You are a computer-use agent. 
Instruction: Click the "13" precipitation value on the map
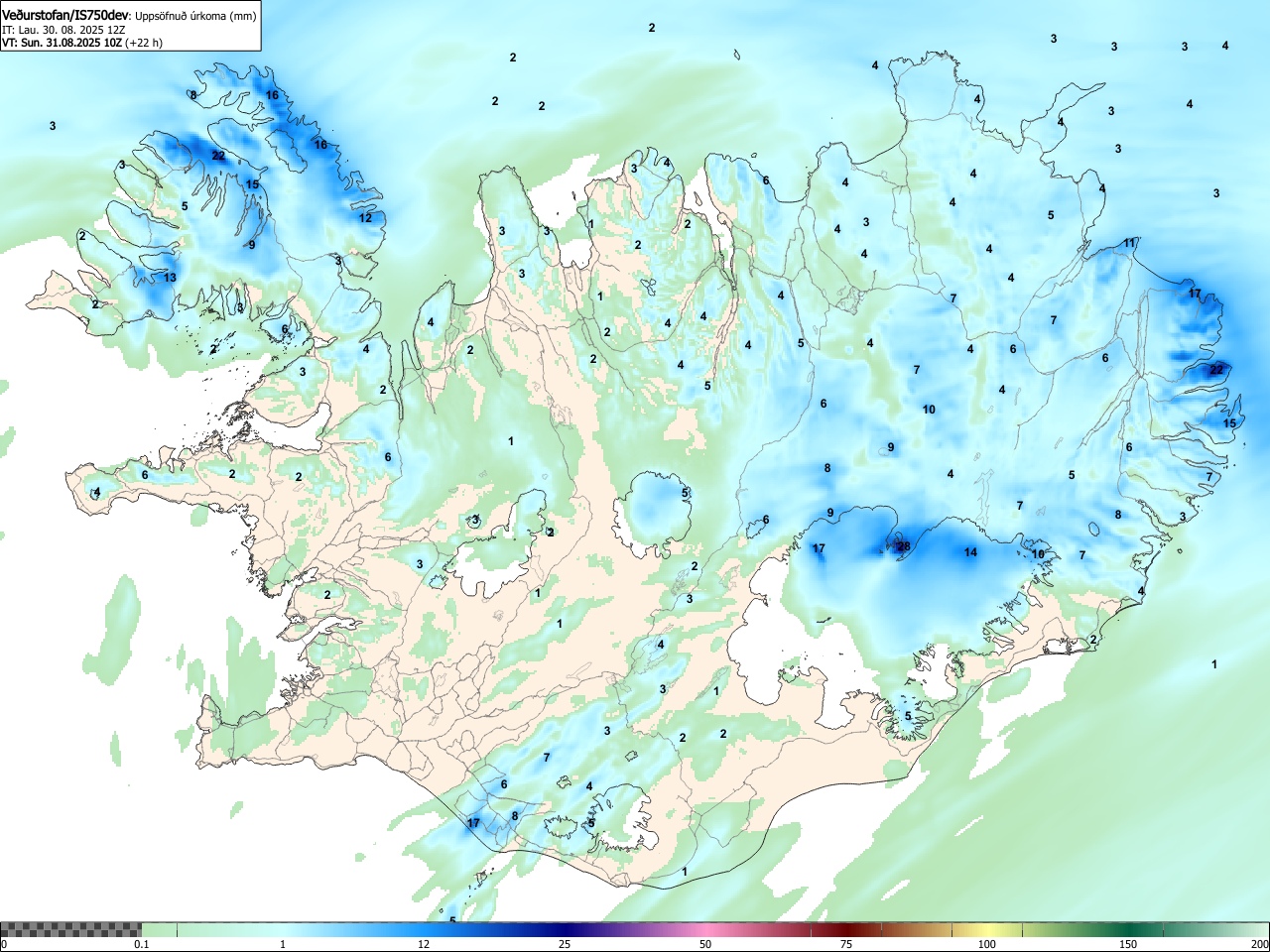click(170, 278)
